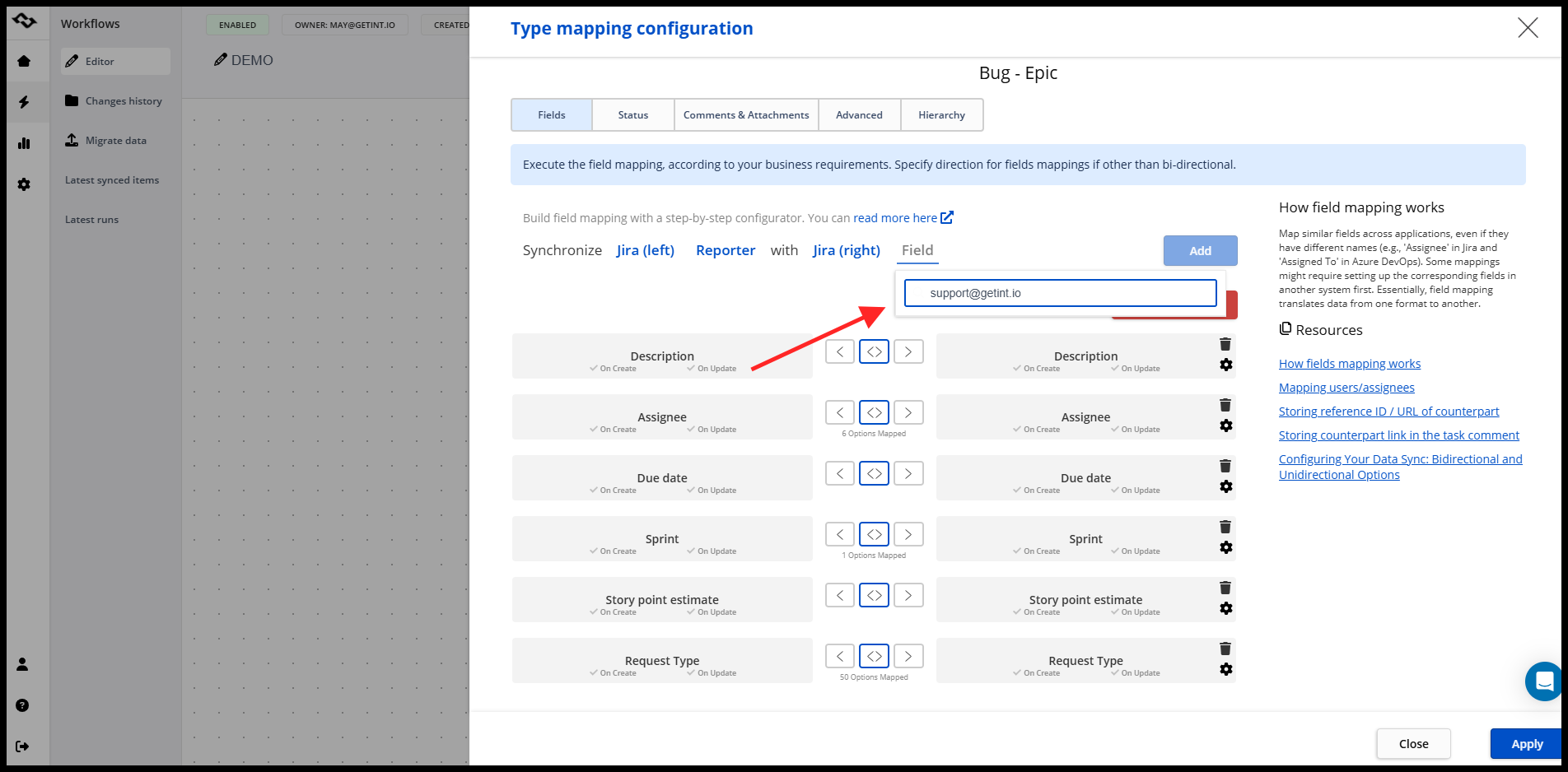Open the chat support bubble

(1543, 681)
